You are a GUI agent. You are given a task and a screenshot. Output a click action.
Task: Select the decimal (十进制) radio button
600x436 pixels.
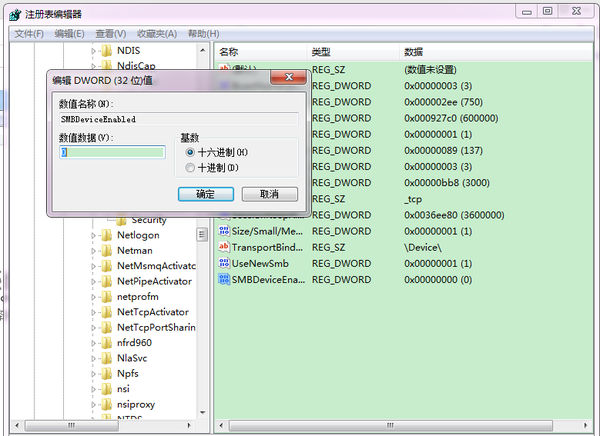pos(190,168)
